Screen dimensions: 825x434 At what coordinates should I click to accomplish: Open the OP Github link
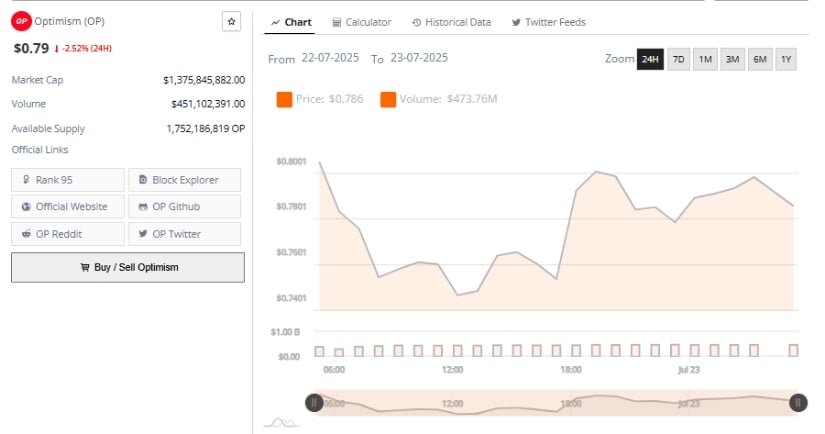[185, 207]
